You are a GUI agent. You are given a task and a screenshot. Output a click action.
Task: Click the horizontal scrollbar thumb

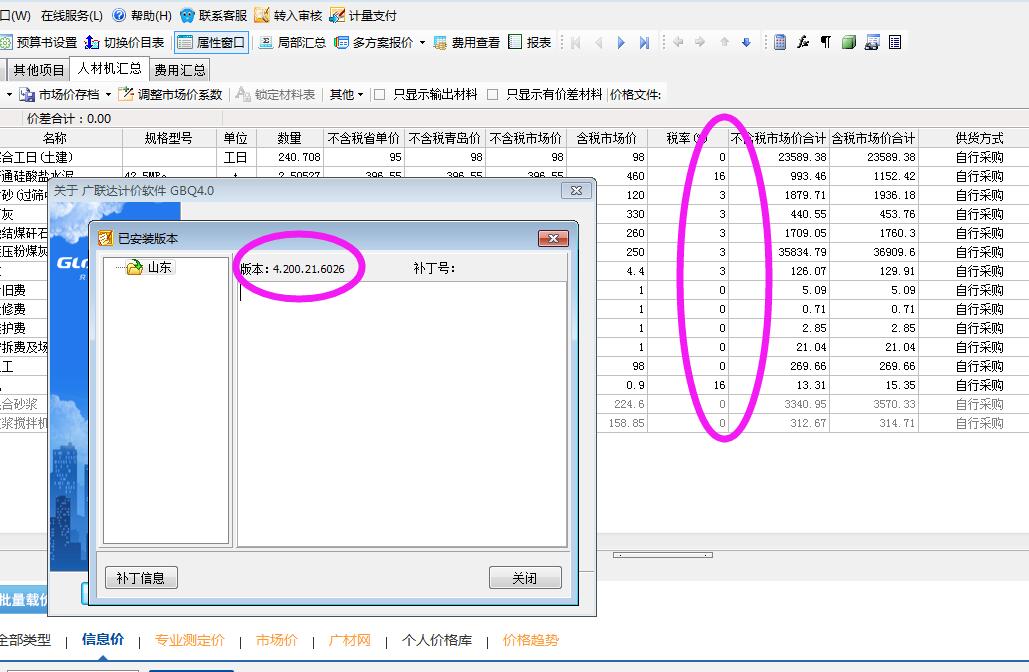663,555
